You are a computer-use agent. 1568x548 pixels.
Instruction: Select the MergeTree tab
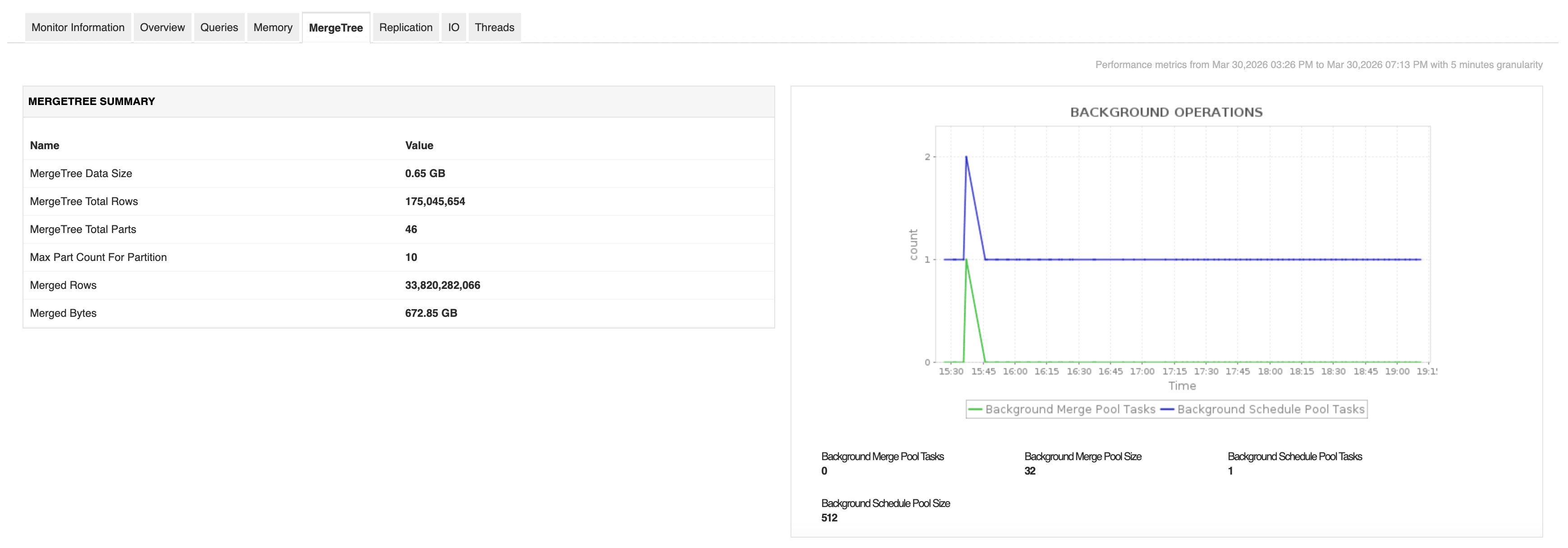336,28
